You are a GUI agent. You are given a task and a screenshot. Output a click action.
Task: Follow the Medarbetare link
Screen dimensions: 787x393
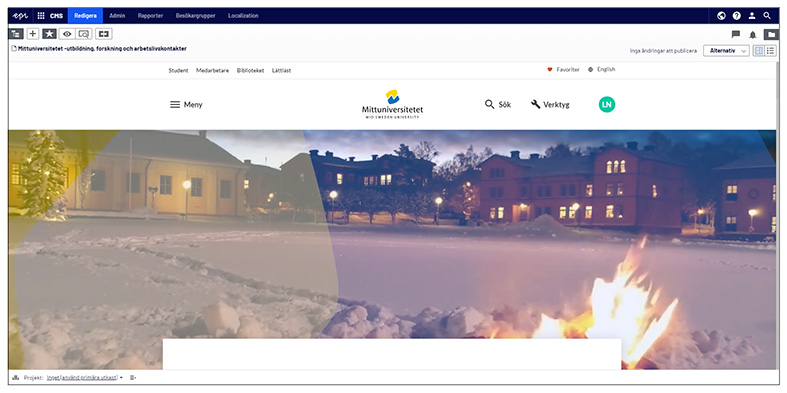[x=212, y=70]
